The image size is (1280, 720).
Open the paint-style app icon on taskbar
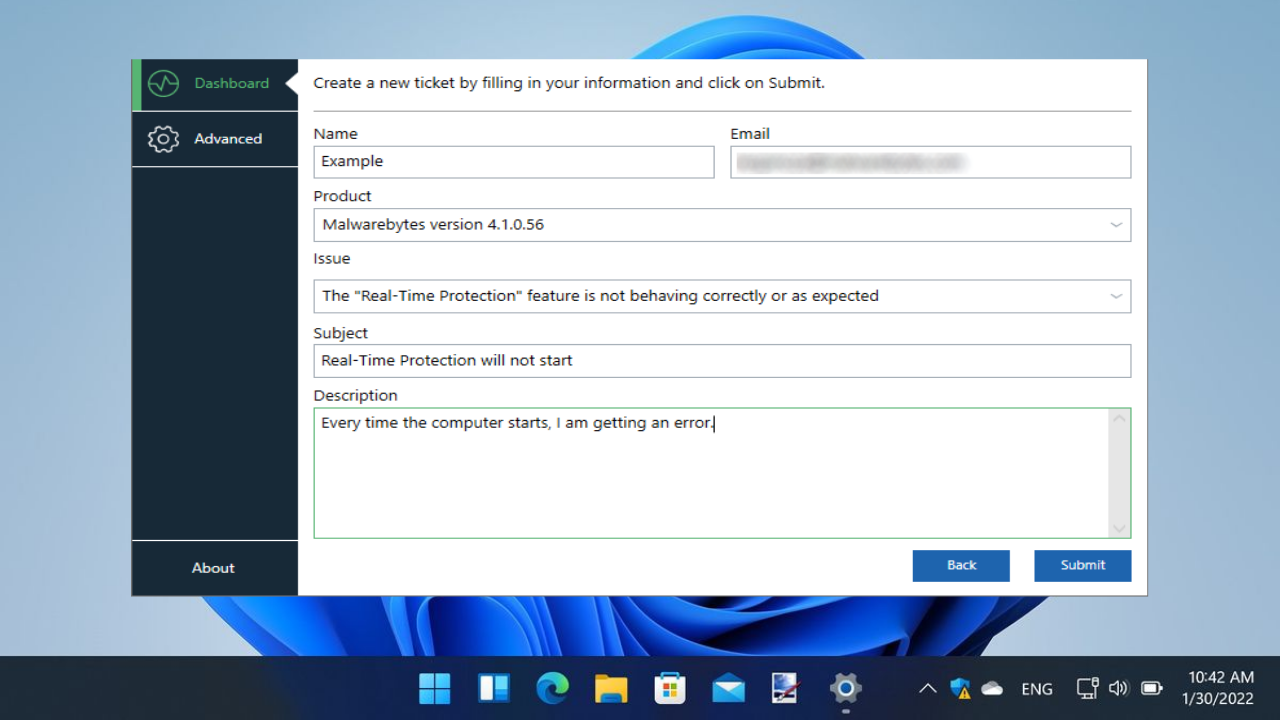click(x=787, y=688)
